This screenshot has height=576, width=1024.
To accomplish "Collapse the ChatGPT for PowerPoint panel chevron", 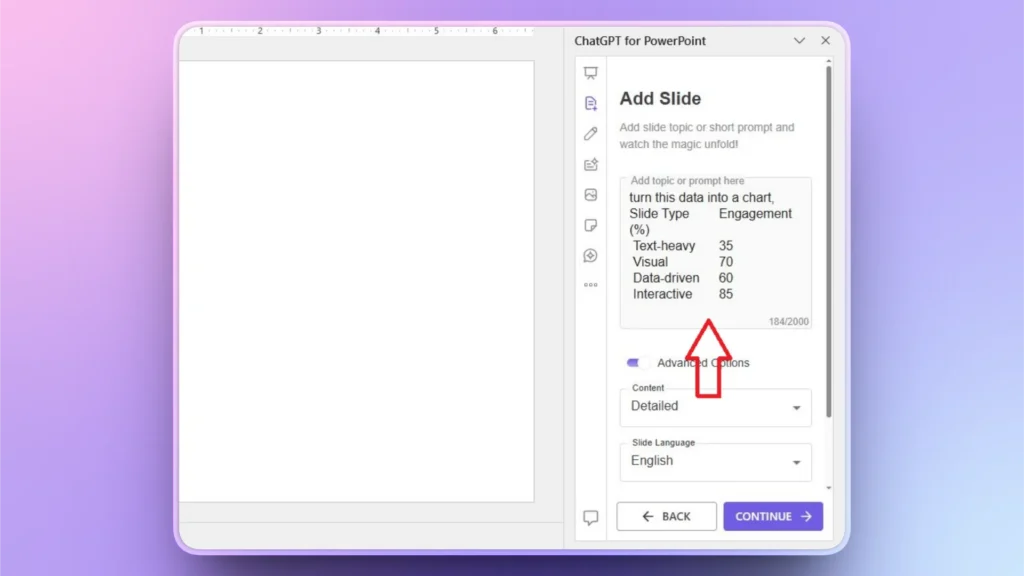I will (x=797, y=41).
